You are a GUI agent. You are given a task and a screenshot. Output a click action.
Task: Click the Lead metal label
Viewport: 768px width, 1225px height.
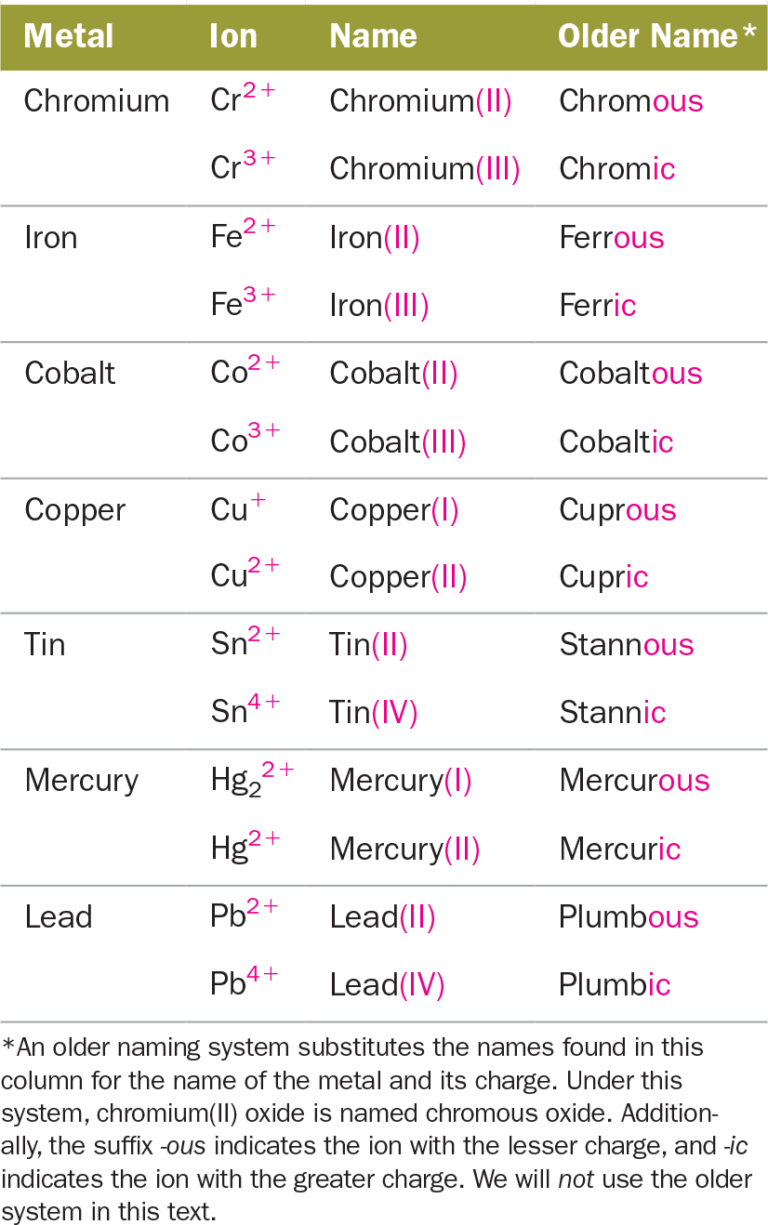(x=59, y=917)
